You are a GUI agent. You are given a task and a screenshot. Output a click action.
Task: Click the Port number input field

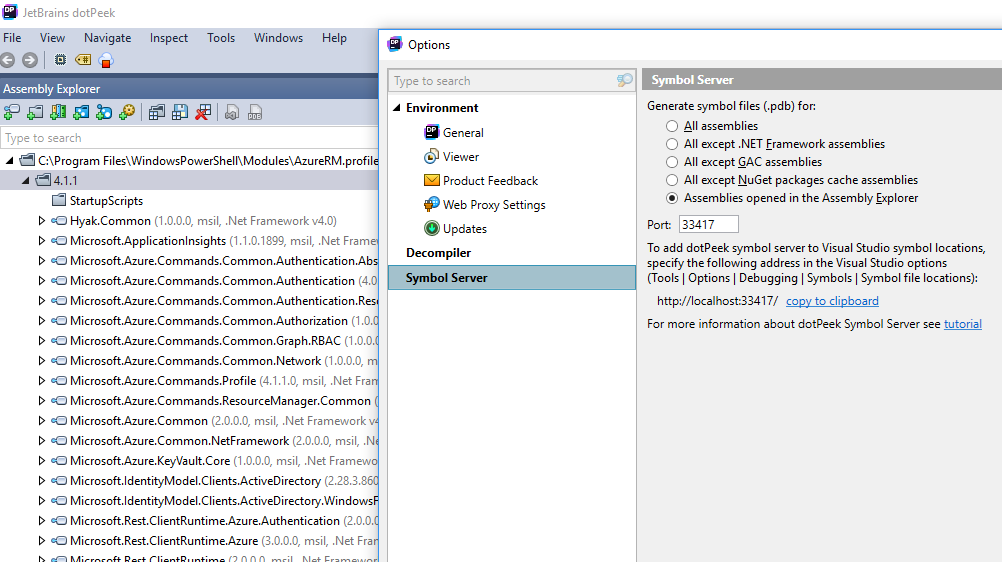(x=709, y=224)
